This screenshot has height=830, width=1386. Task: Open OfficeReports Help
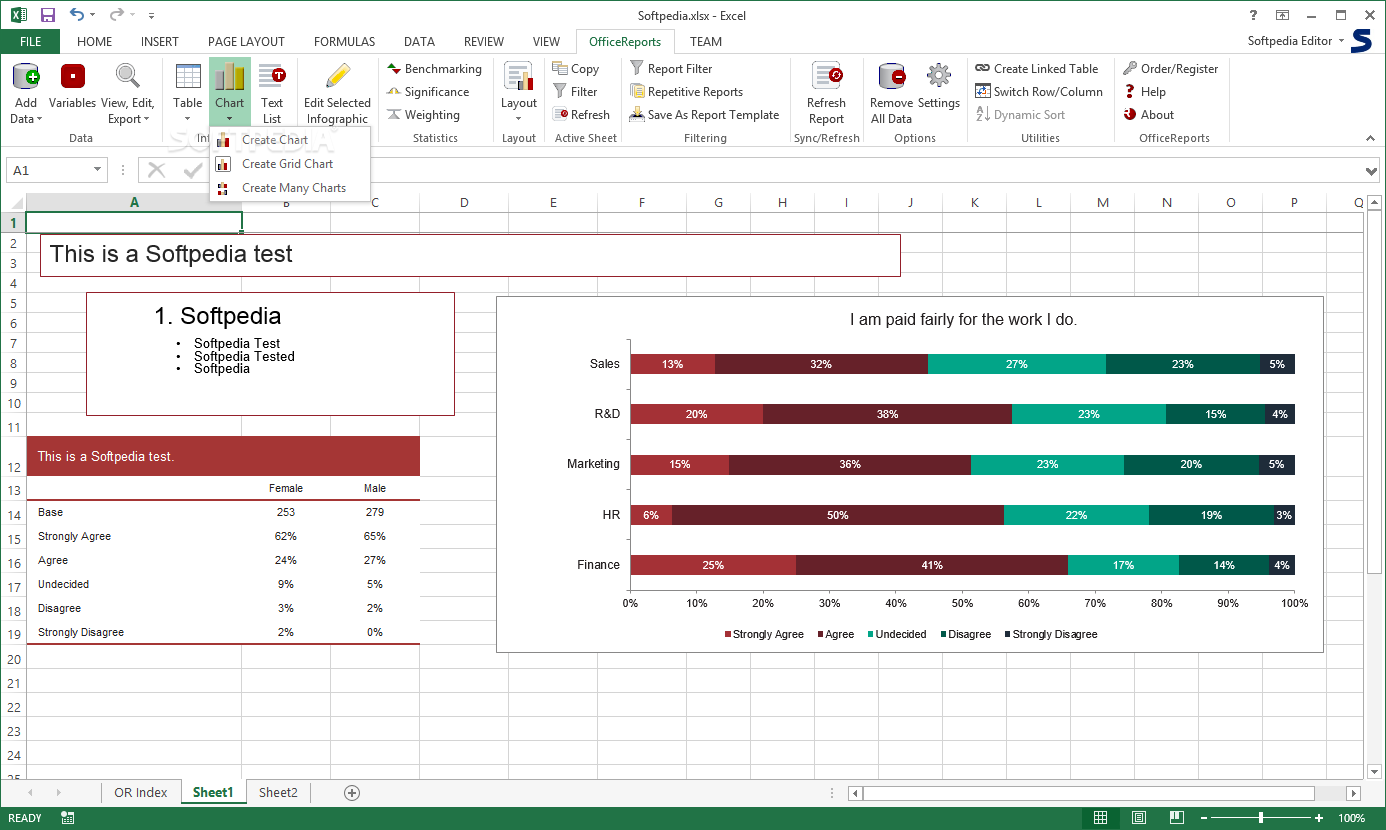coord(1144,92)
